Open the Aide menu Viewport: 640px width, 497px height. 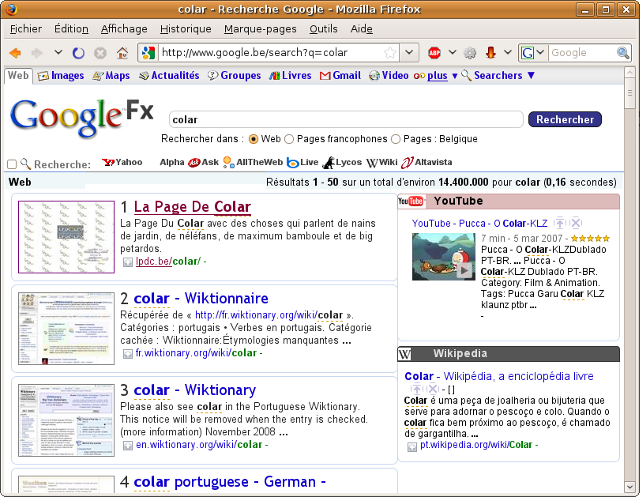[x=361, y=29]
